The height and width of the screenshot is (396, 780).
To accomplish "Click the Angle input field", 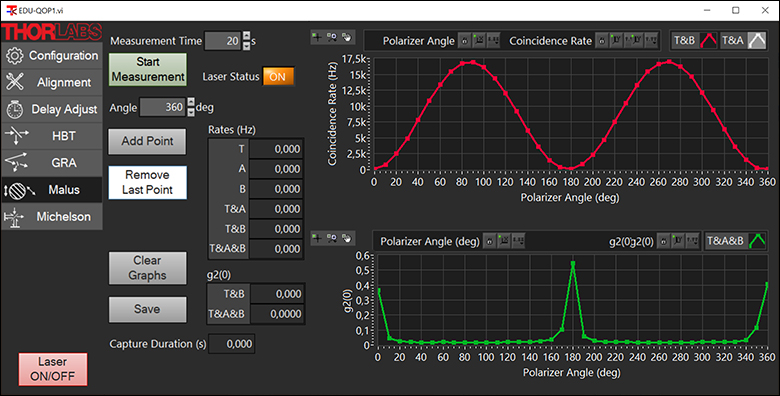I will (163, 107).
